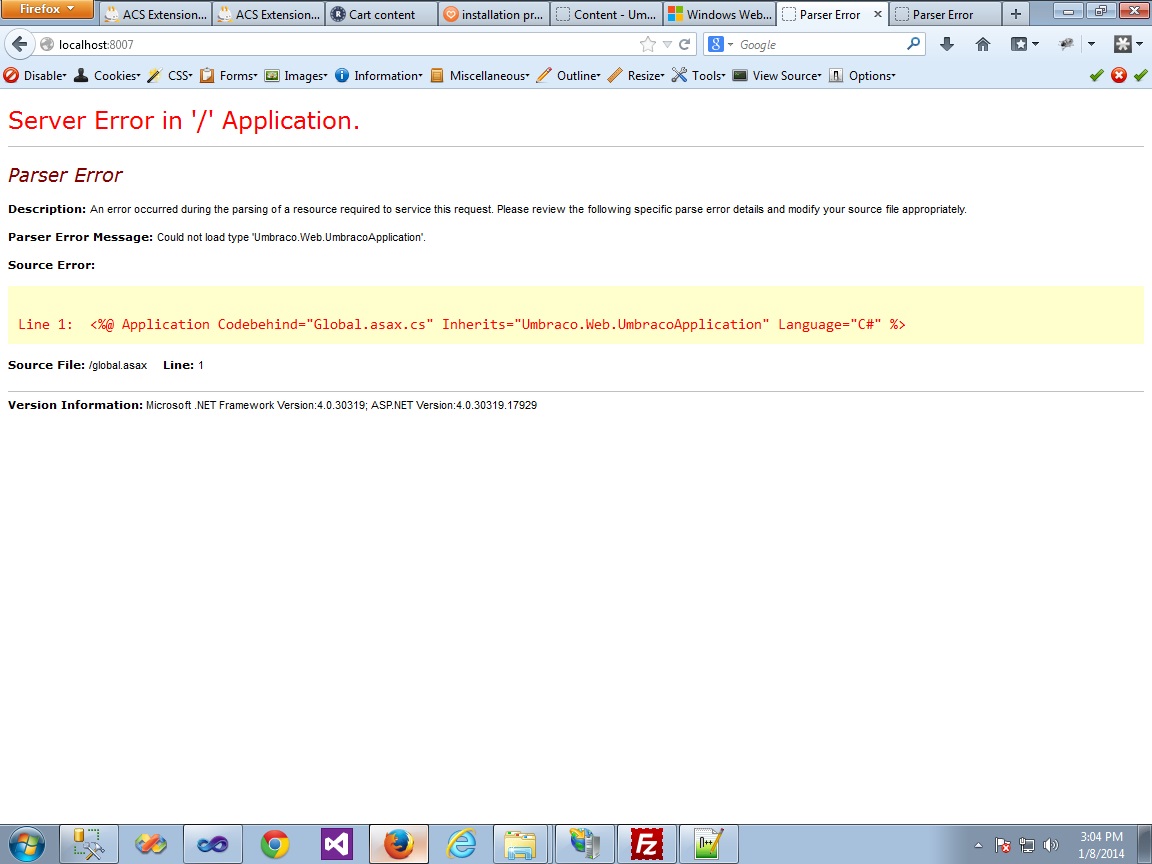
Task: Switch to the Windows Web... tab
Action: (719, 14)
